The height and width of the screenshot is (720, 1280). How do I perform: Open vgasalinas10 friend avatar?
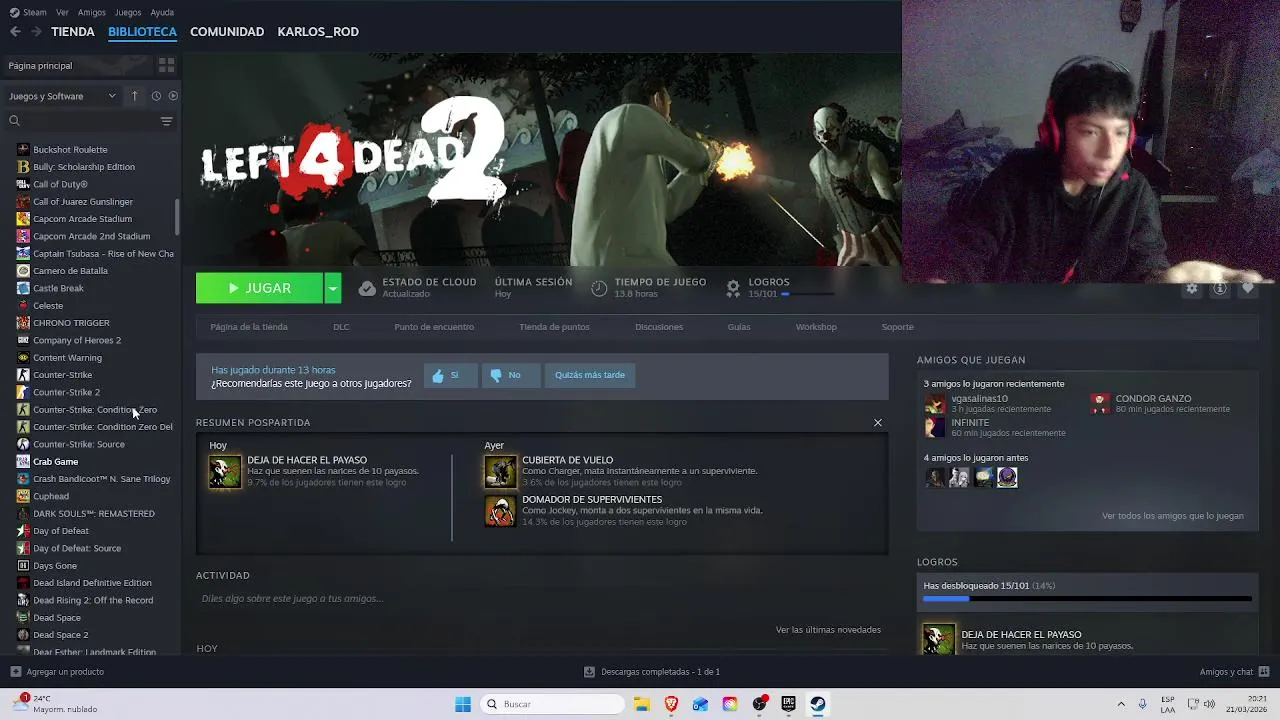(935, 403)
